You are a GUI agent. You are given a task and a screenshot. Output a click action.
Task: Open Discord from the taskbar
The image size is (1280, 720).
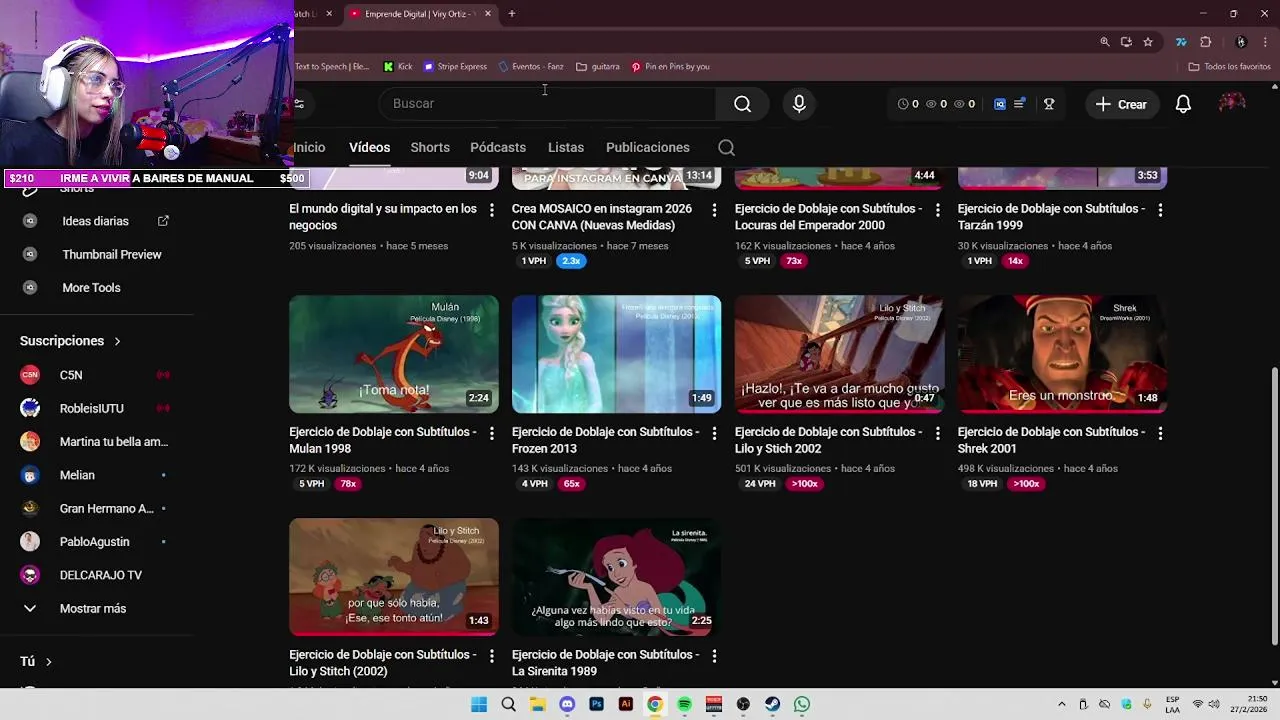567,704
